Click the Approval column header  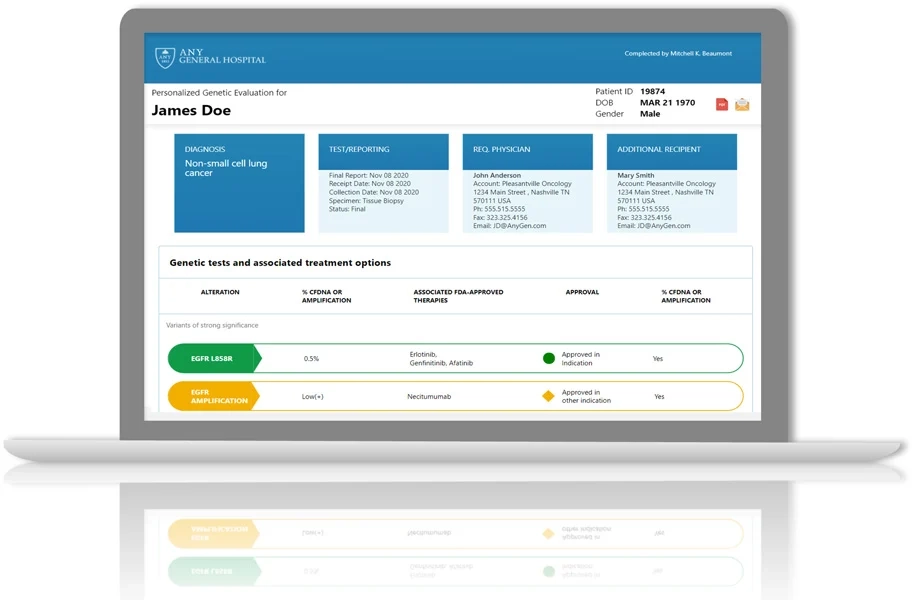tap(582, 293)
